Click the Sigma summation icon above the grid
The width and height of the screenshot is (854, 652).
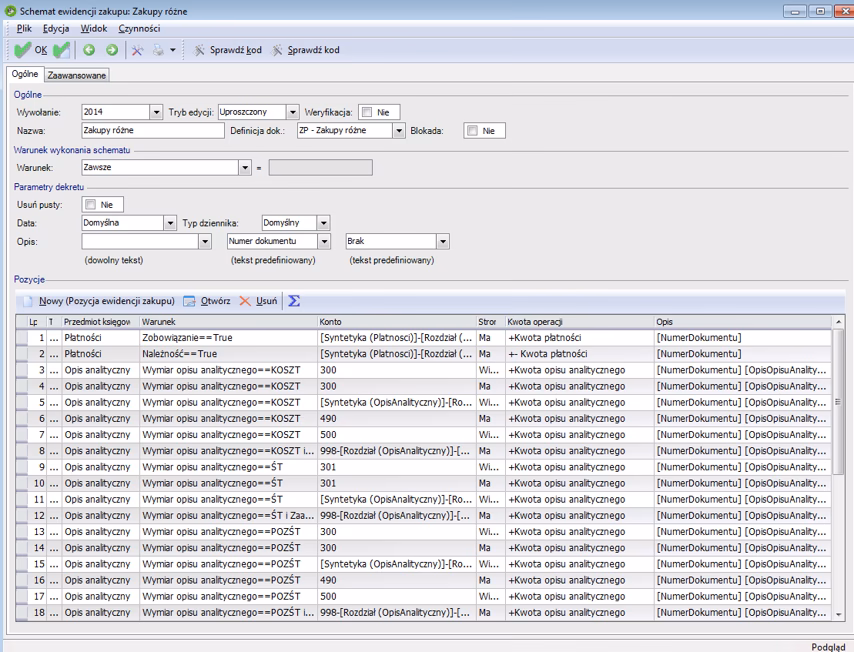click(x=295, y=300)
